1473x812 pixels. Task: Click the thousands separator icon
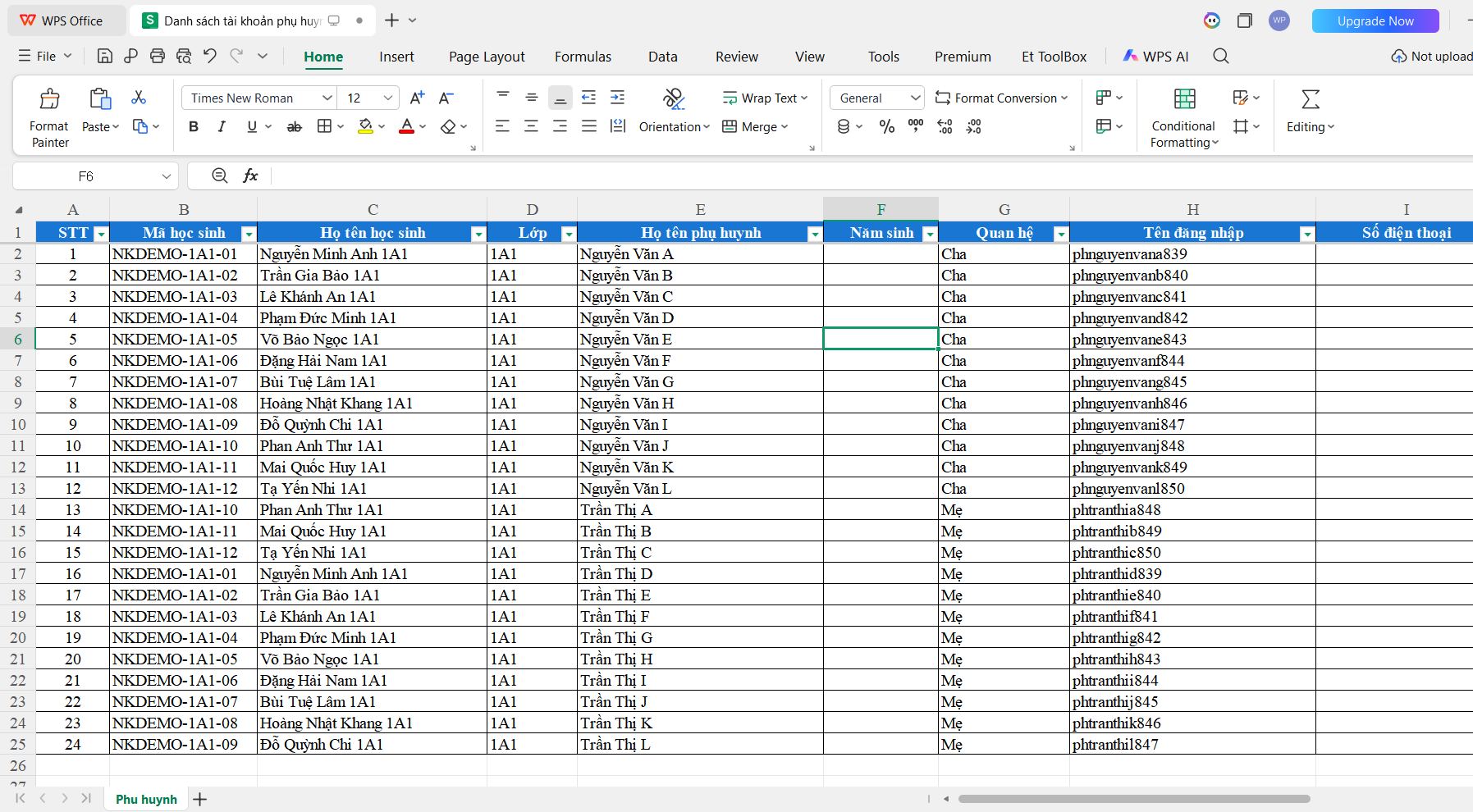(916, 126)
